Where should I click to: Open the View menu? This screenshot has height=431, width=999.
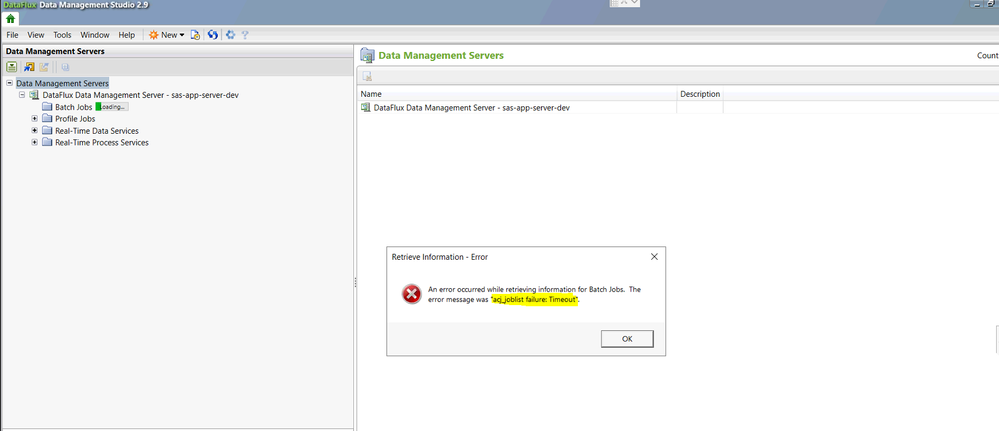coord(36,35)
